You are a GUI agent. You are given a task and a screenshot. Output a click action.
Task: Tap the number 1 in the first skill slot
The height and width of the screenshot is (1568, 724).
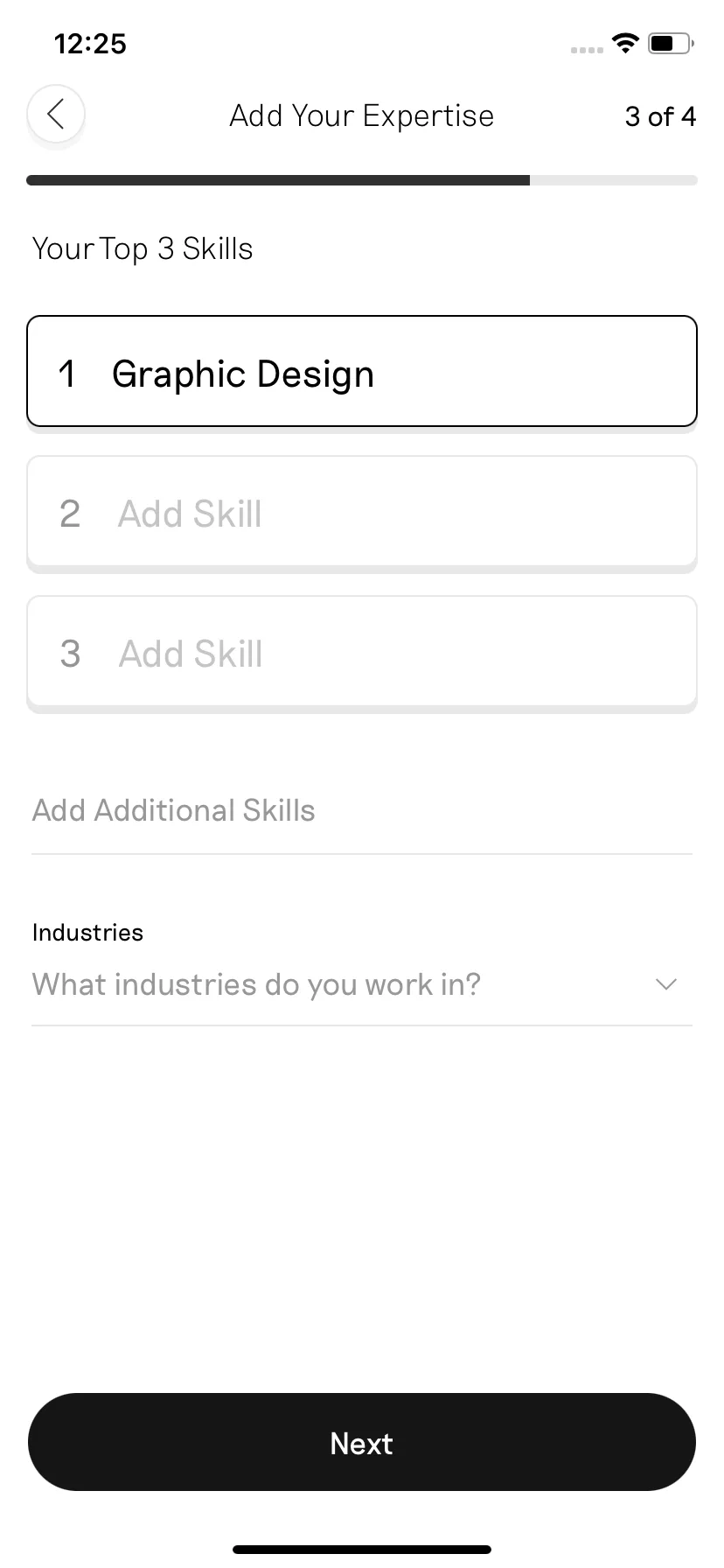[x=67, y=374]
